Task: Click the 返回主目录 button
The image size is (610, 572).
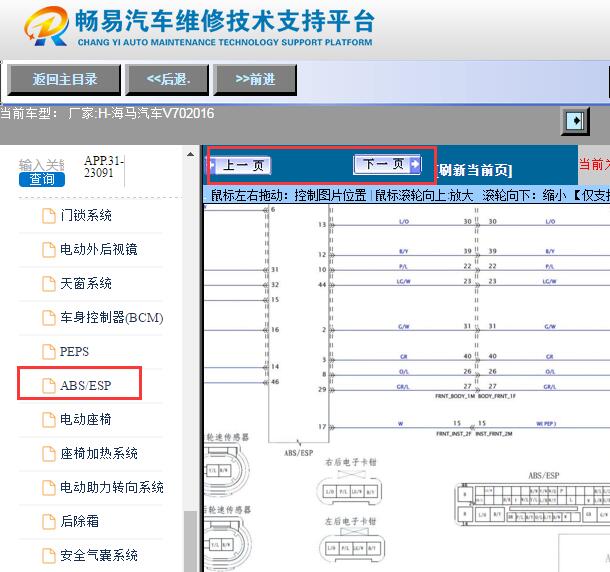Action: point(64,80)
